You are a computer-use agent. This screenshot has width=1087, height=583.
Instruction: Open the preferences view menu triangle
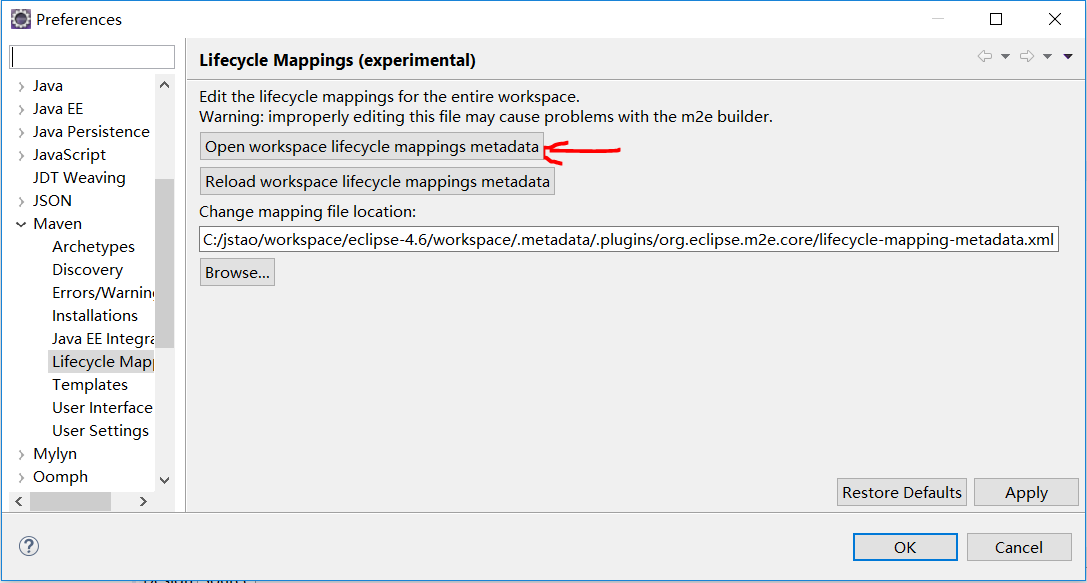point(1068,57)
